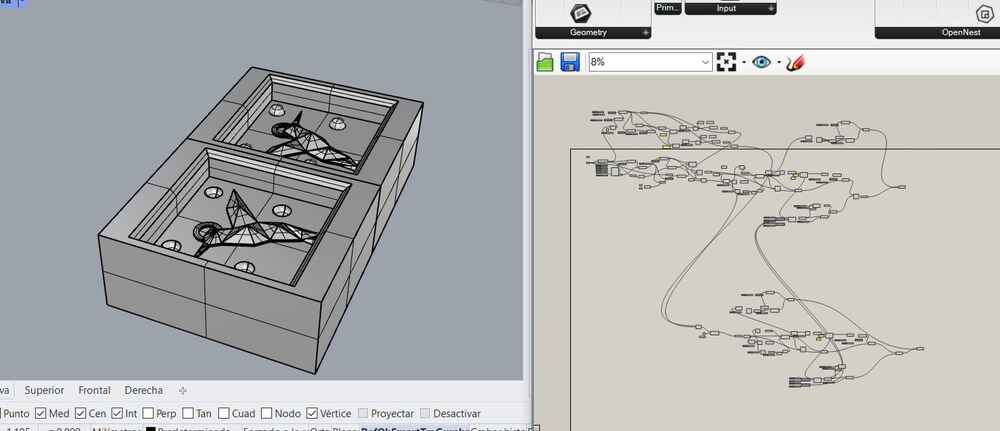Enable the Perp osnap checkbox
This screenshot has height=431, width=1000.
(148, 414)
